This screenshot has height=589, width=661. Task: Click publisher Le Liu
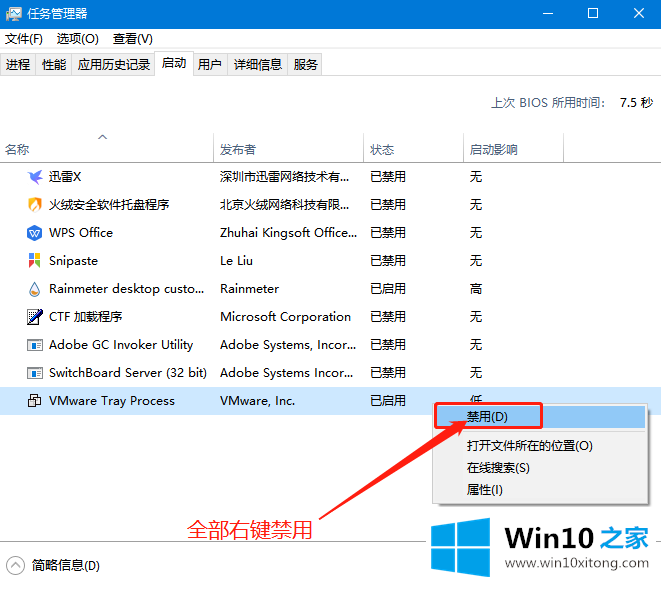point(236,261)
